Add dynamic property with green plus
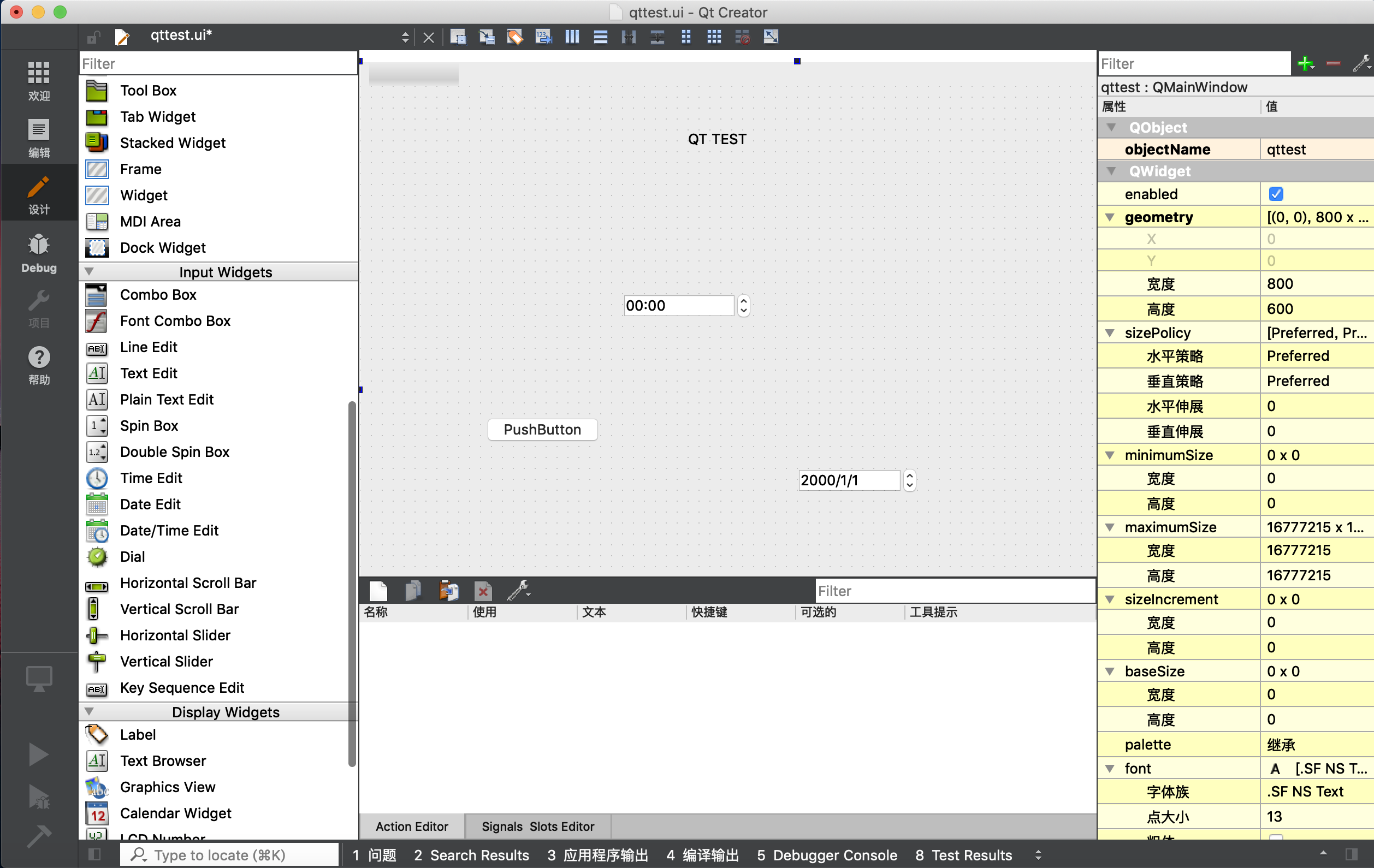Viewport: 1374px width, 868px height. 1306,63
